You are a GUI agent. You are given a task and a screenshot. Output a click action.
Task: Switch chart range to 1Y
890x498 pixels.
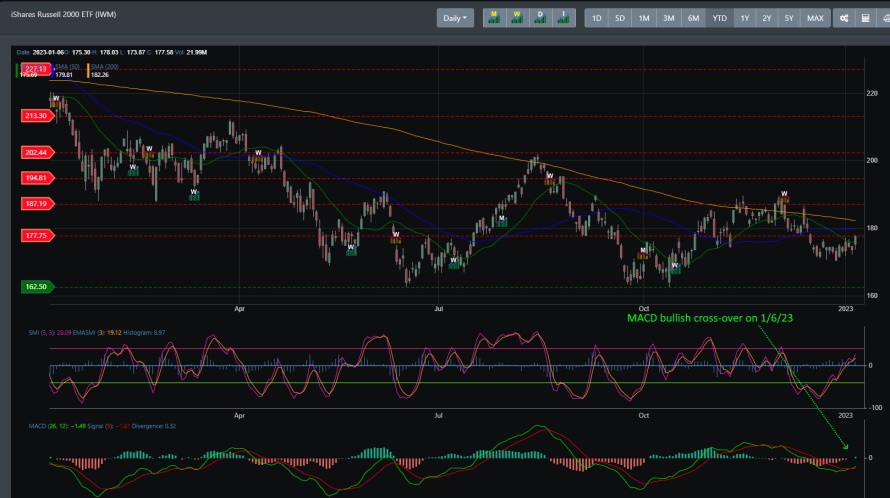745,18
